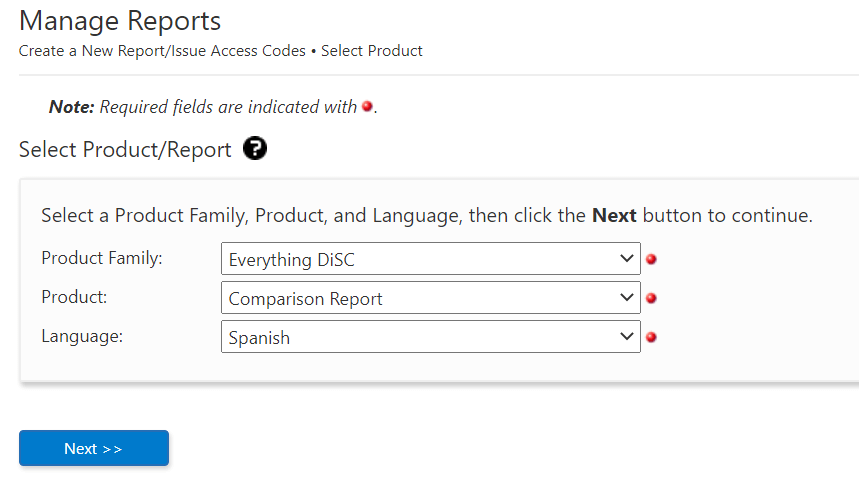Open the Product Family dropdown
Image resolution: width=861 pixels, height=498 pixels.
(x=430, y=259)
